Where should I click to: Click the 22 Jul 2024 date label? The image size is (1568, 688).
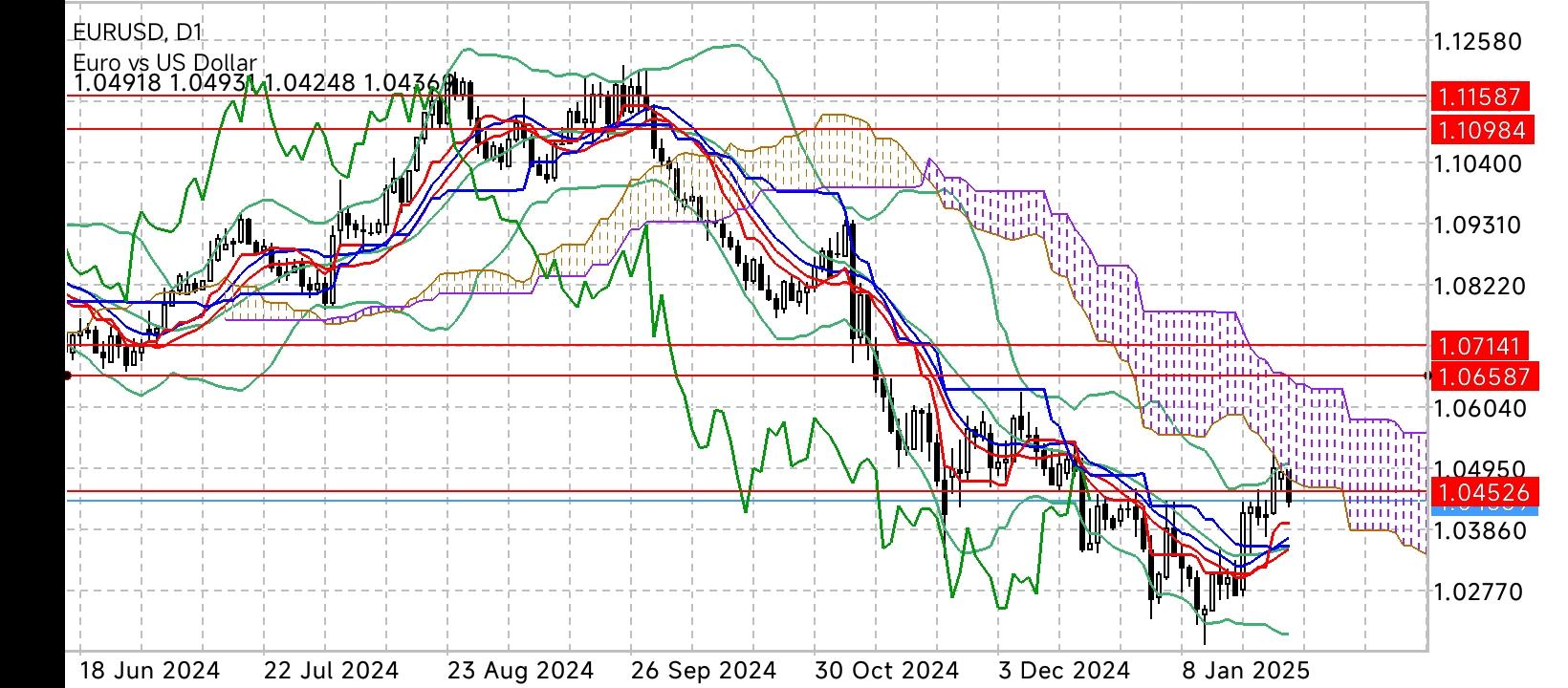[x=331, y=670]
